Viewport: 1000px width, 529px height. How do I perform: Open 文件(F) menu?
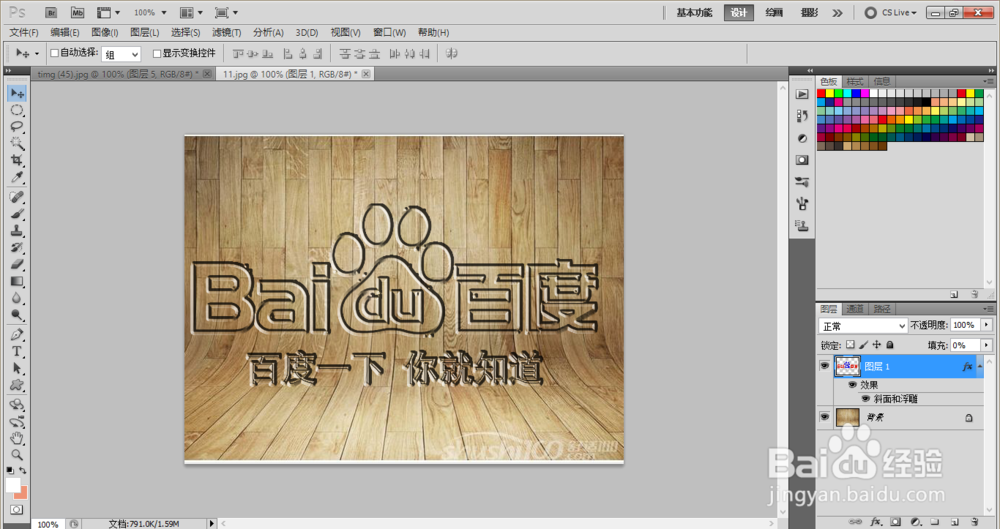pyautogui.click(x=24, y=32)
